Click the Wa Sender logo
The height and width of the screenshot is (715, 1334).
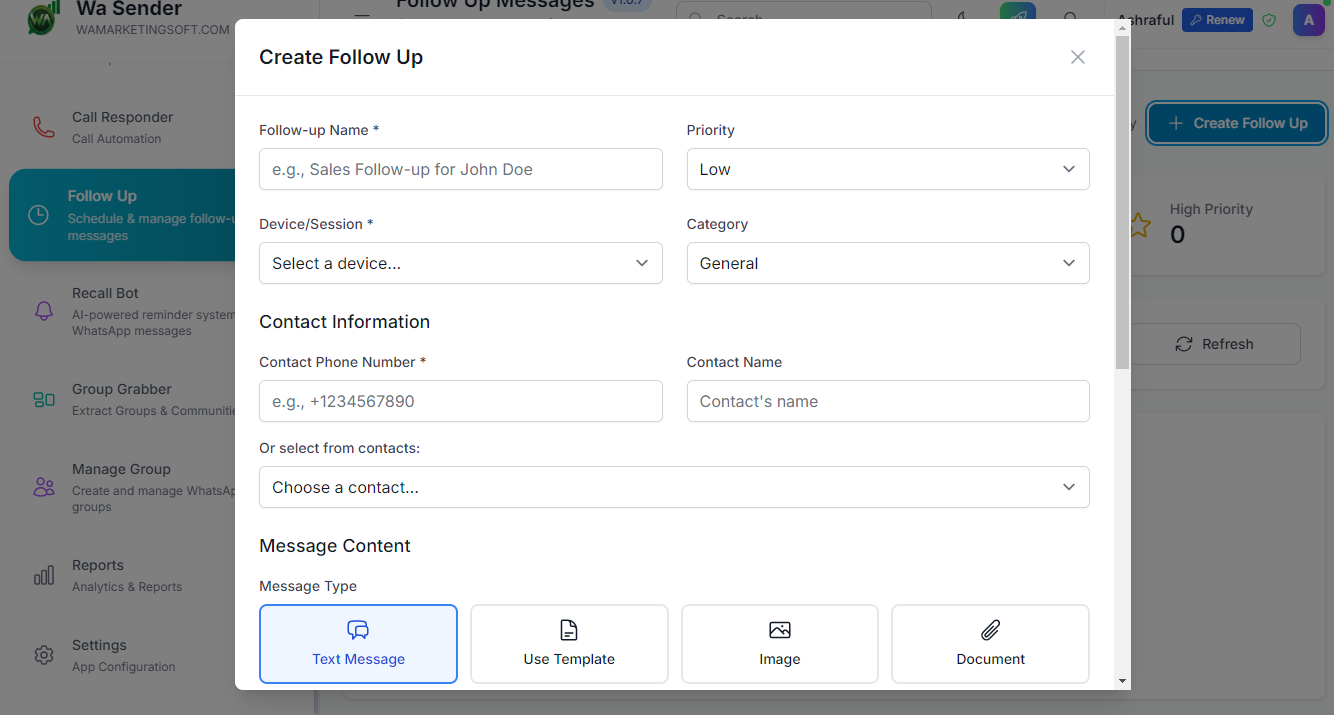click(40, 19)
